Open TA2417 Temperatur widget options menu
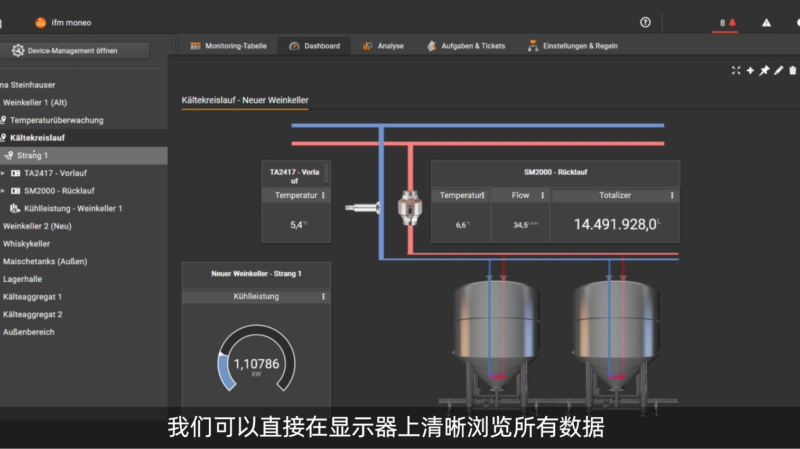 tap(323, 195)
